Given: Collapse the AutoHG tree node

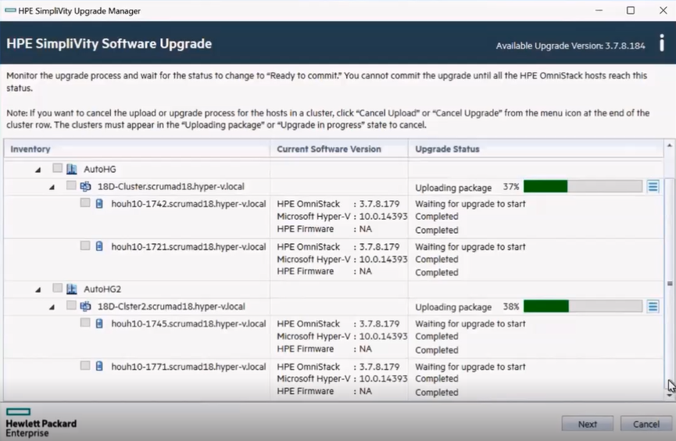Looking at the screenshot, I should (x=38, y=170).
